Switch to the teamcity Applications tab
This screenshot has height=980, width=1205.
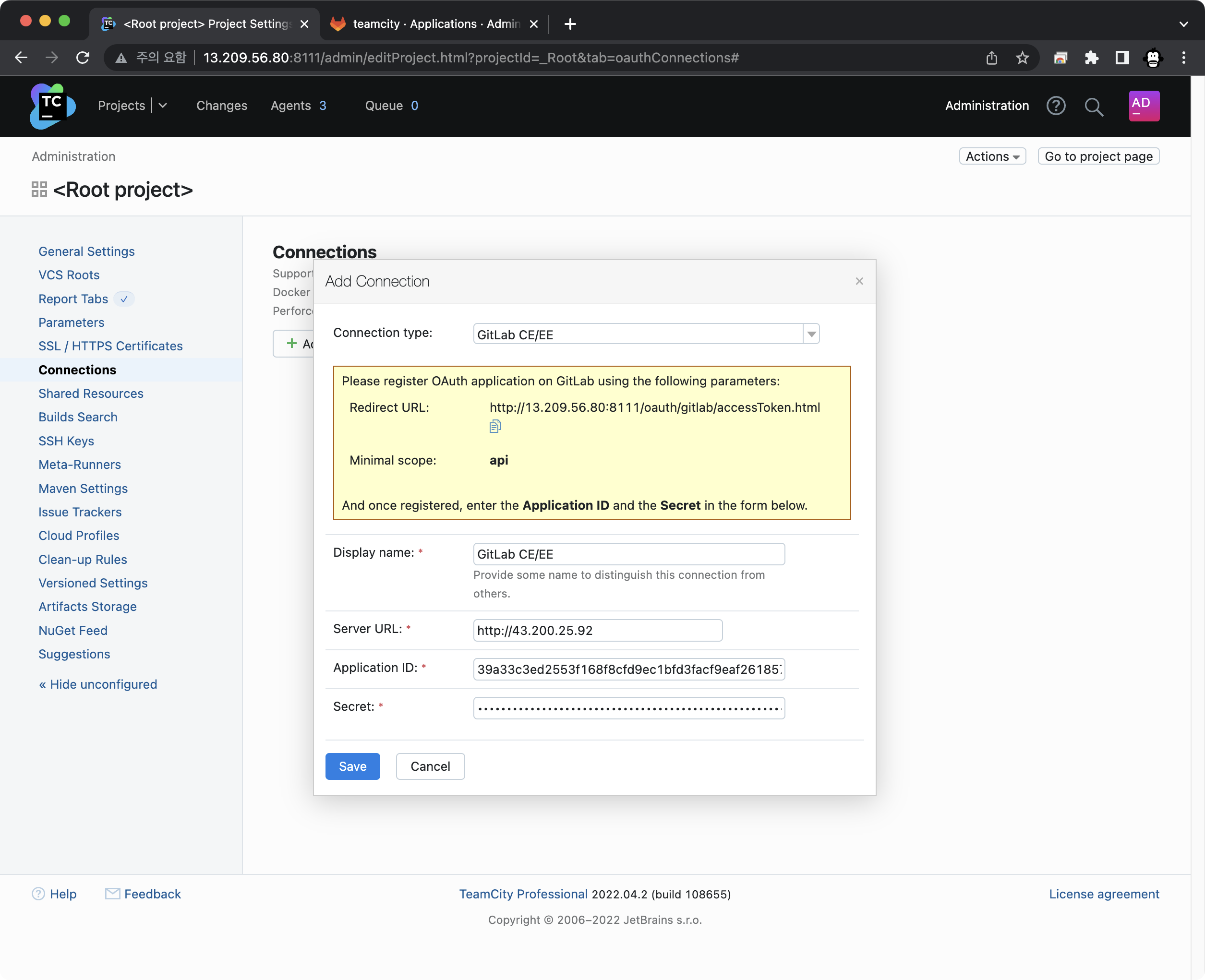point(434,24)
